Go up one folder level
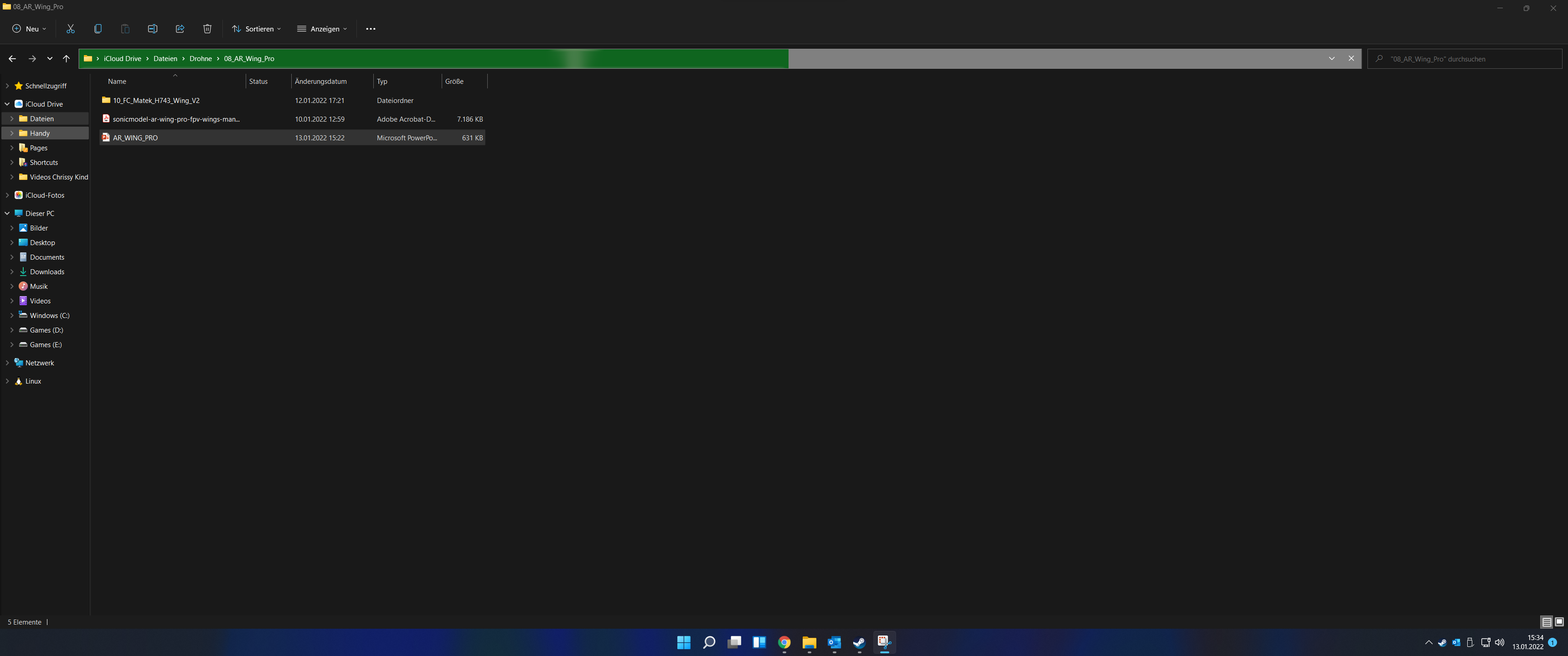 tap(67, 58)
